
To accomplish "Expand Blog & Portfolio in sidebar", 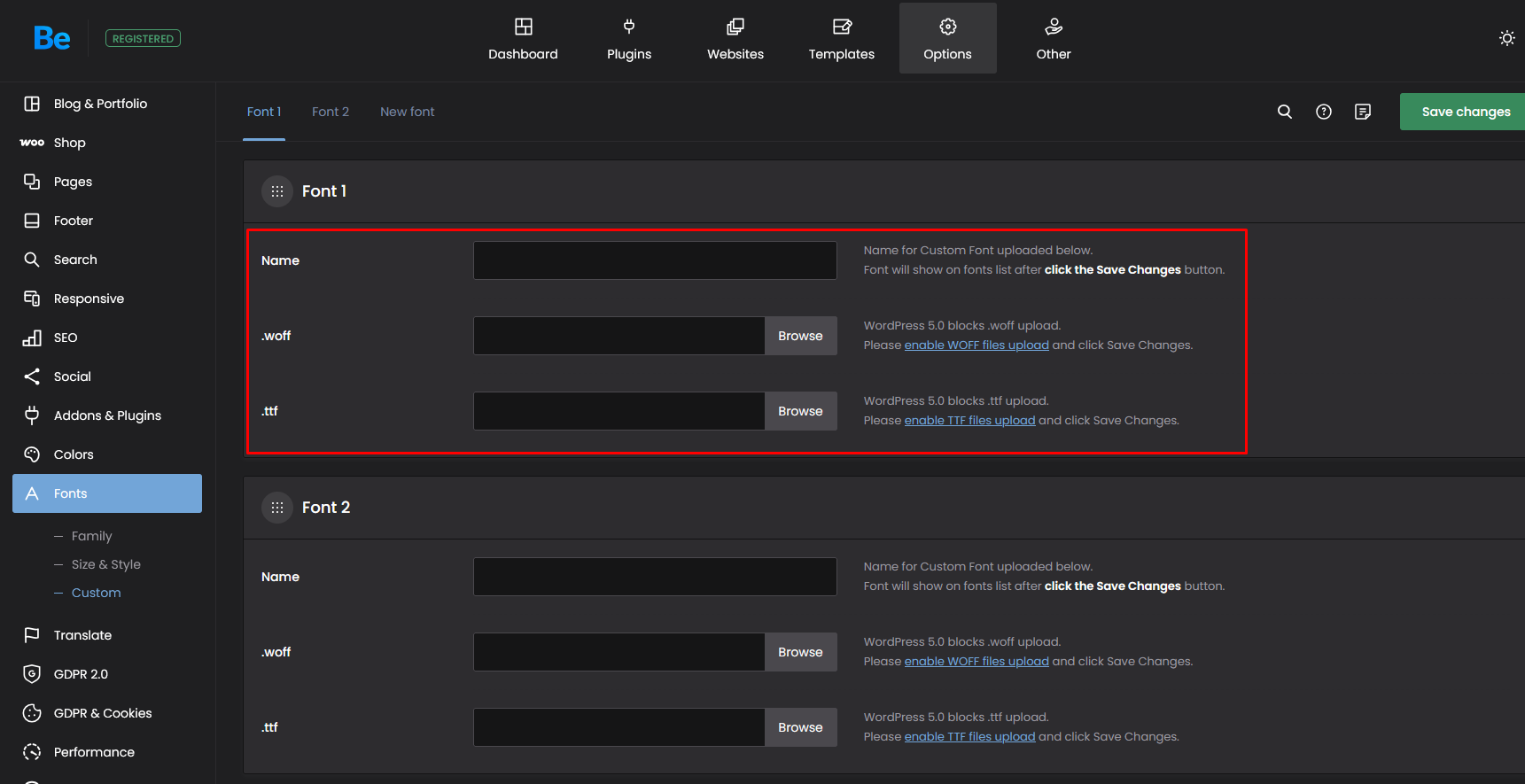I will 100,104.
